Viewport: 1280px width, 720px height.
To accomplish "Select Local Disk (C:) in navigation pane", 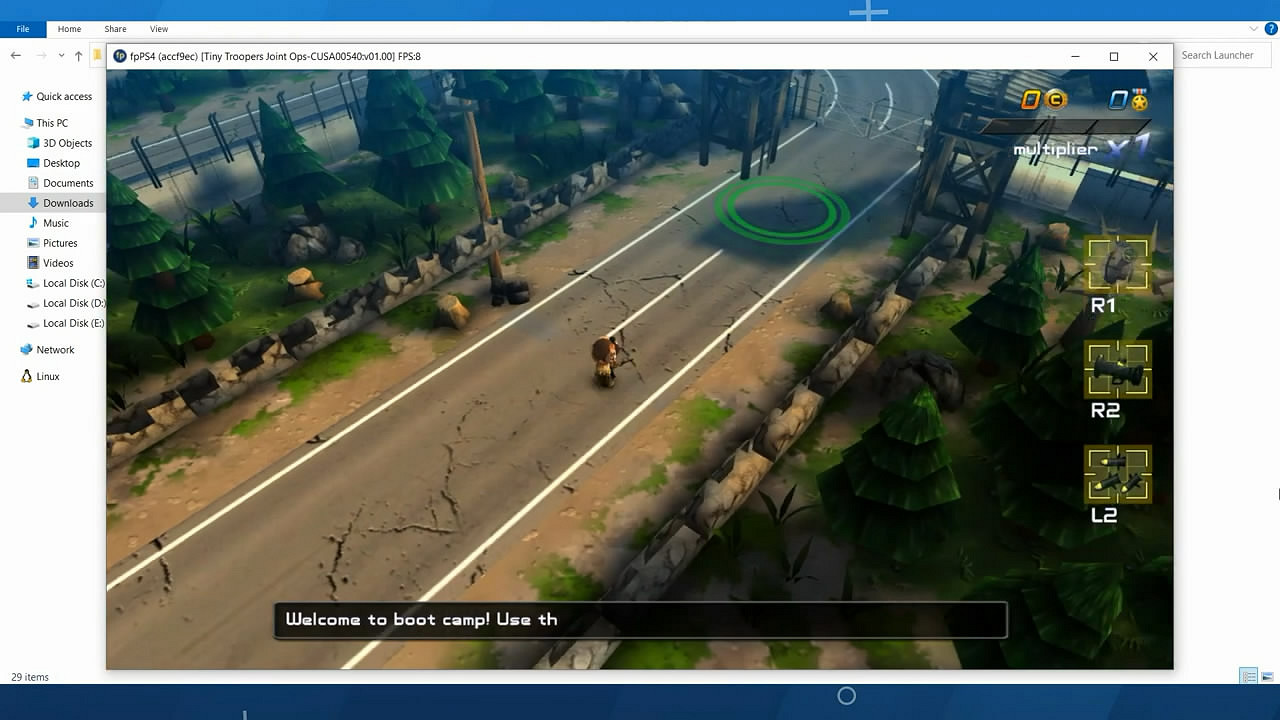I will [73, 283].
